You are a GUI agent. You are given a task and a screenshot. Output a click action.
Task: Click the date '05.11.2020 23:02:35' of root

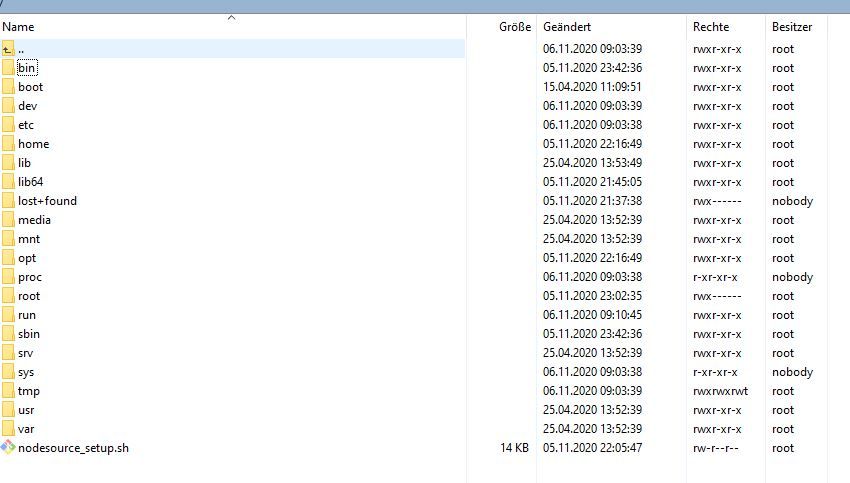click(593, 295)
